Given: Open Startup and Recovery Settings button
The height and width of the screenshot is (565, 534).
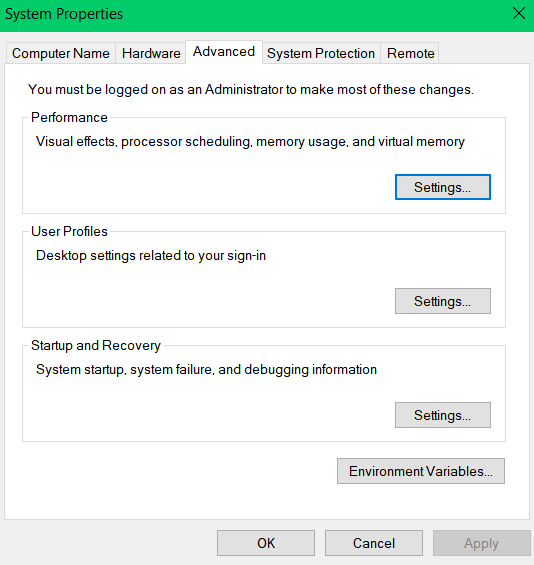Looking at the screenshot, I should pos(443,415).
